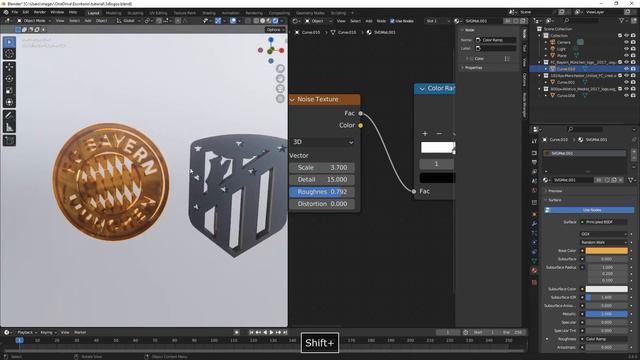
Task: Select the Move tool in viewport toolbar
Action: [9, 67]
